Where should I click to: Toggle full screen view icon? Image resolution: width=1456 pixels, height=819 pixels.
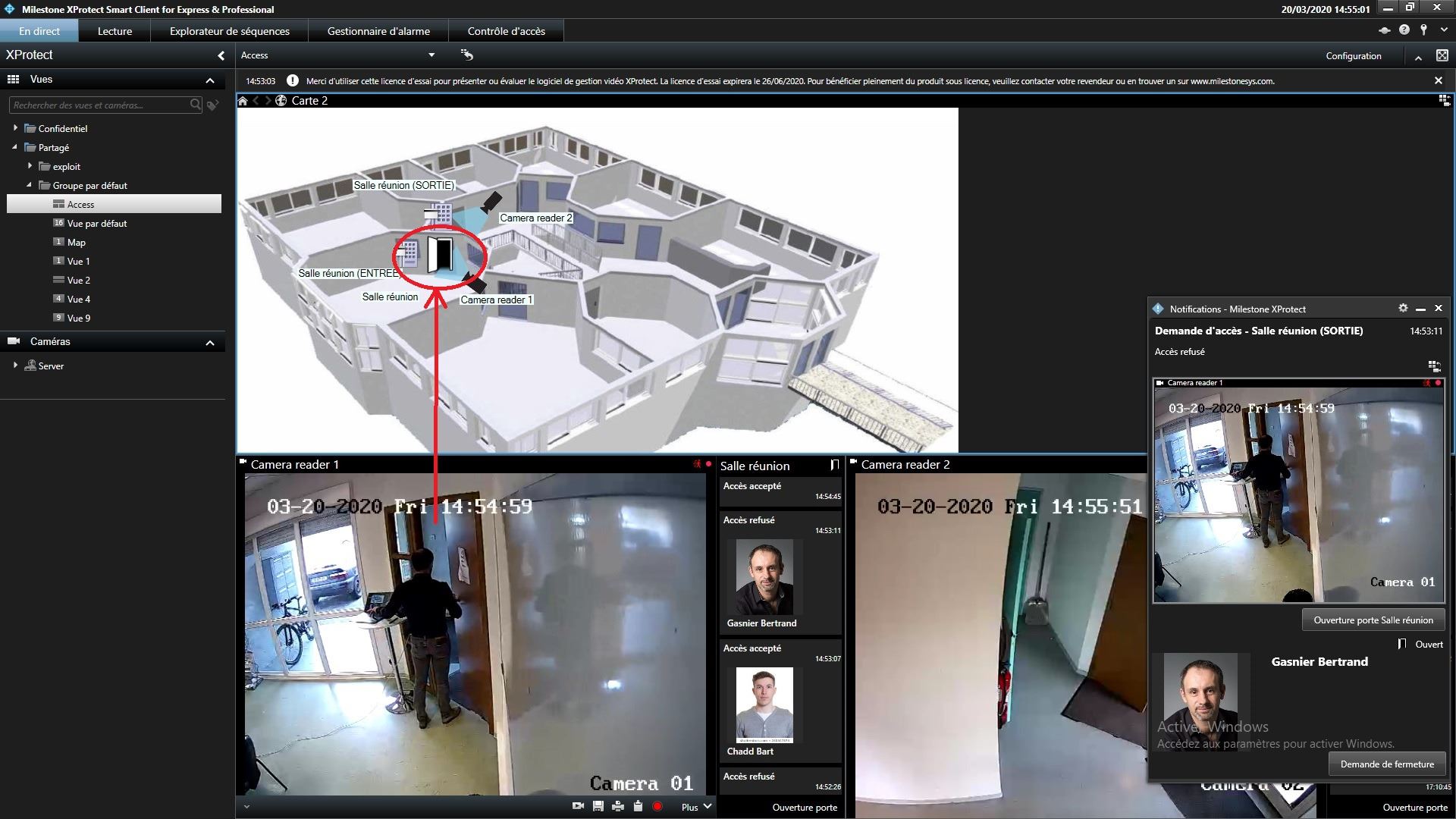tap(1442, 55)
